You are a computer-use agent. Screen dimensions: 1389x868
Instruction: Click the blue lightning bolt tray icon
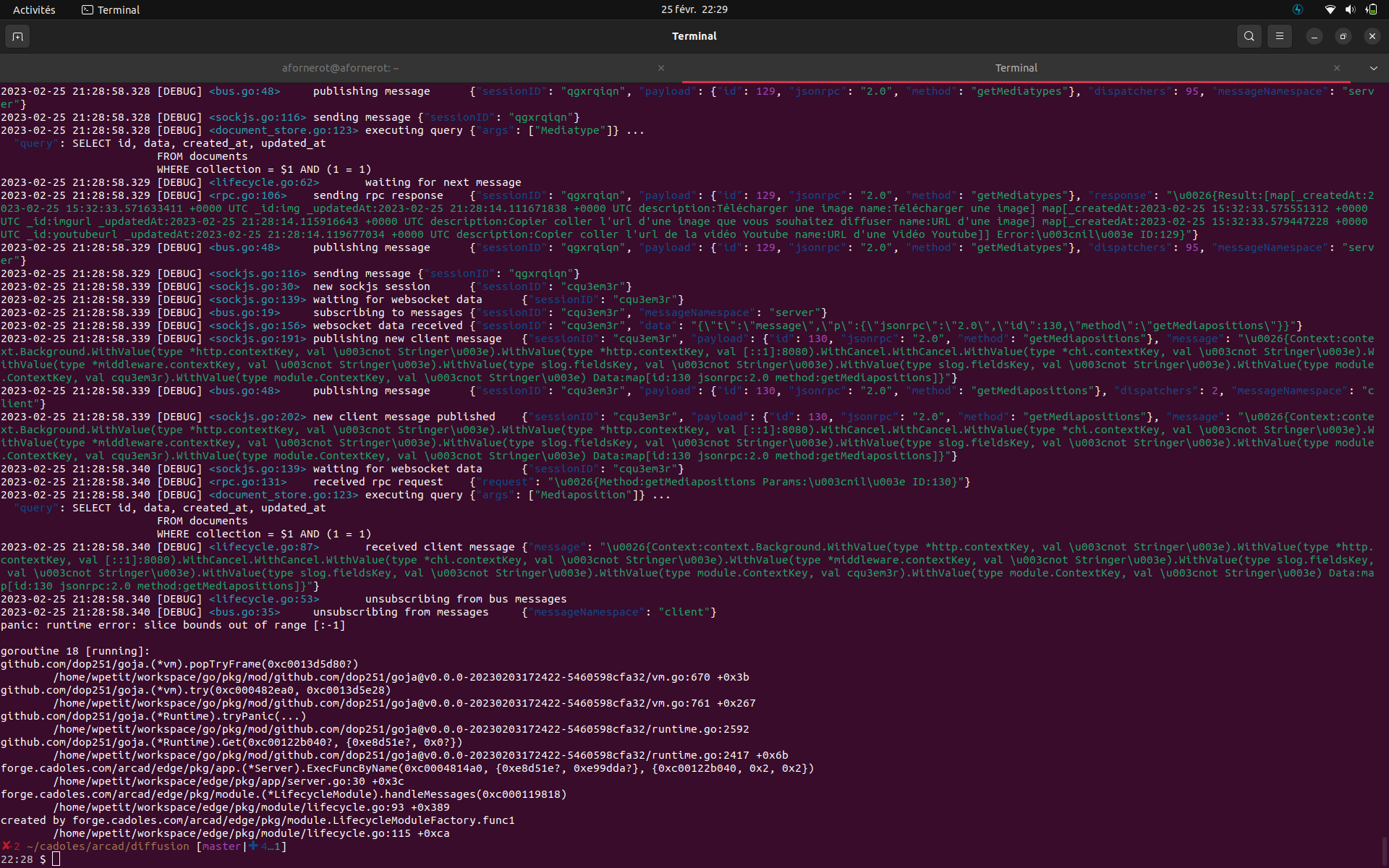pos(1298,9)
